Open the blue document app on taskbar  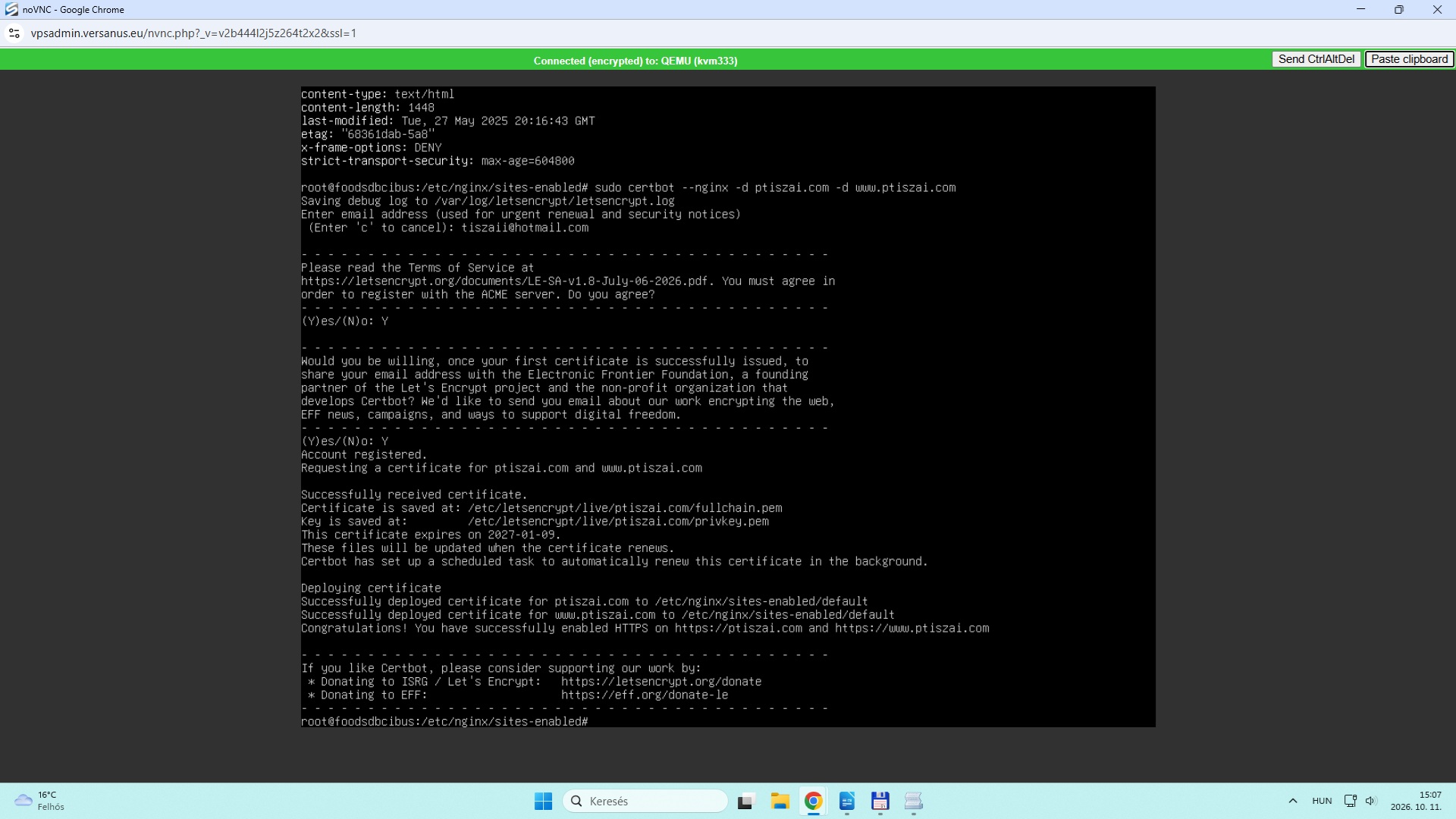846,801
